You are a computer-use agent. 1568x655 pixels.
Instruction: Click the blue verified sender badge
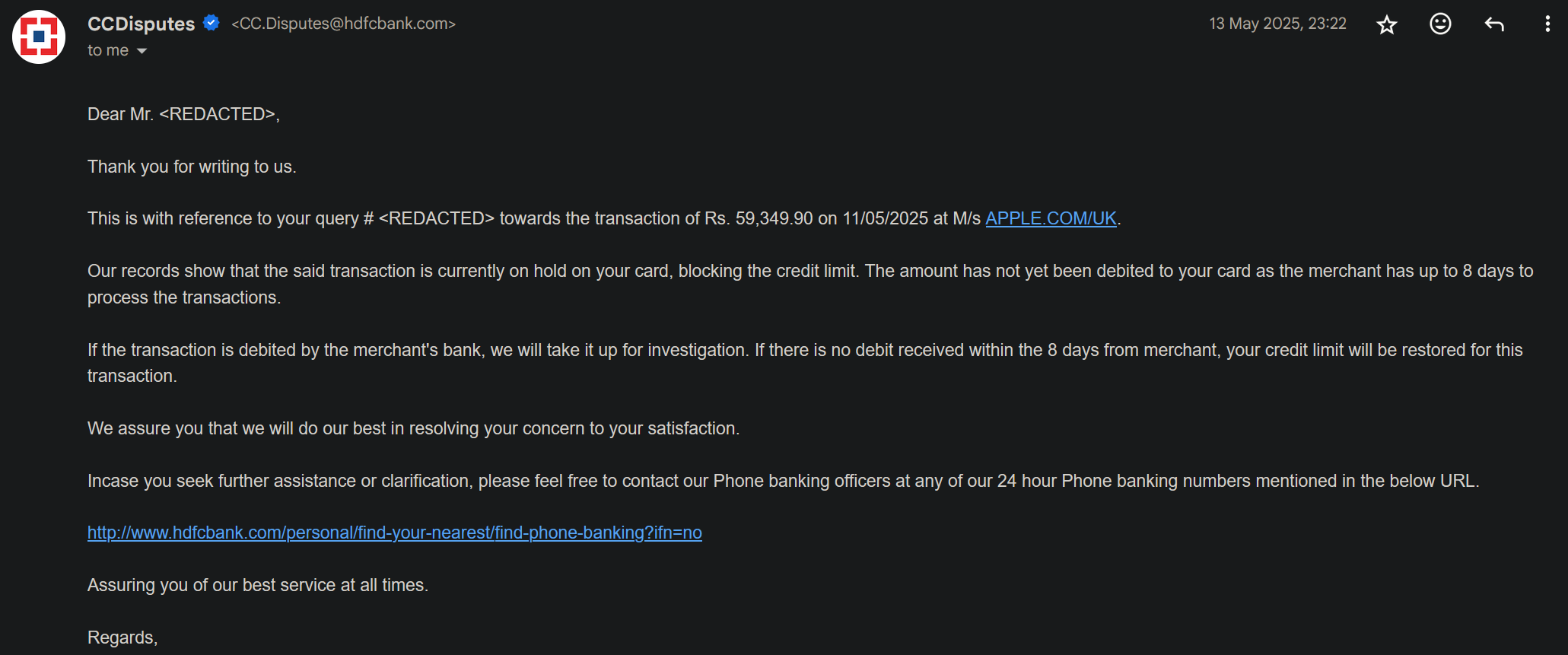click(x=212, y=23)
